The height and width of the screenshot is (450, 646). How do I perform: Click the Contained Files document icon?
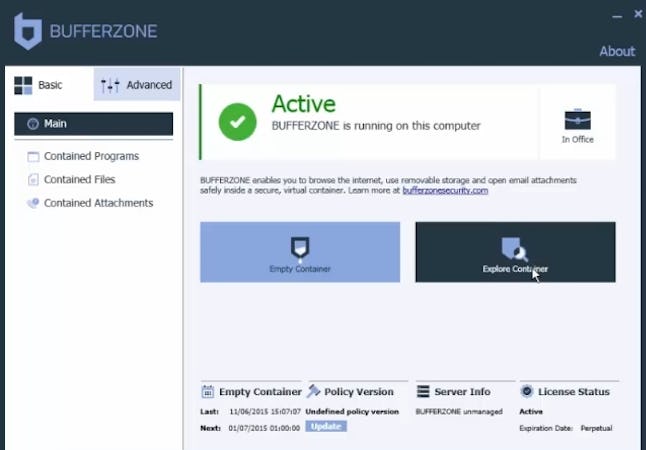(33, 180)
